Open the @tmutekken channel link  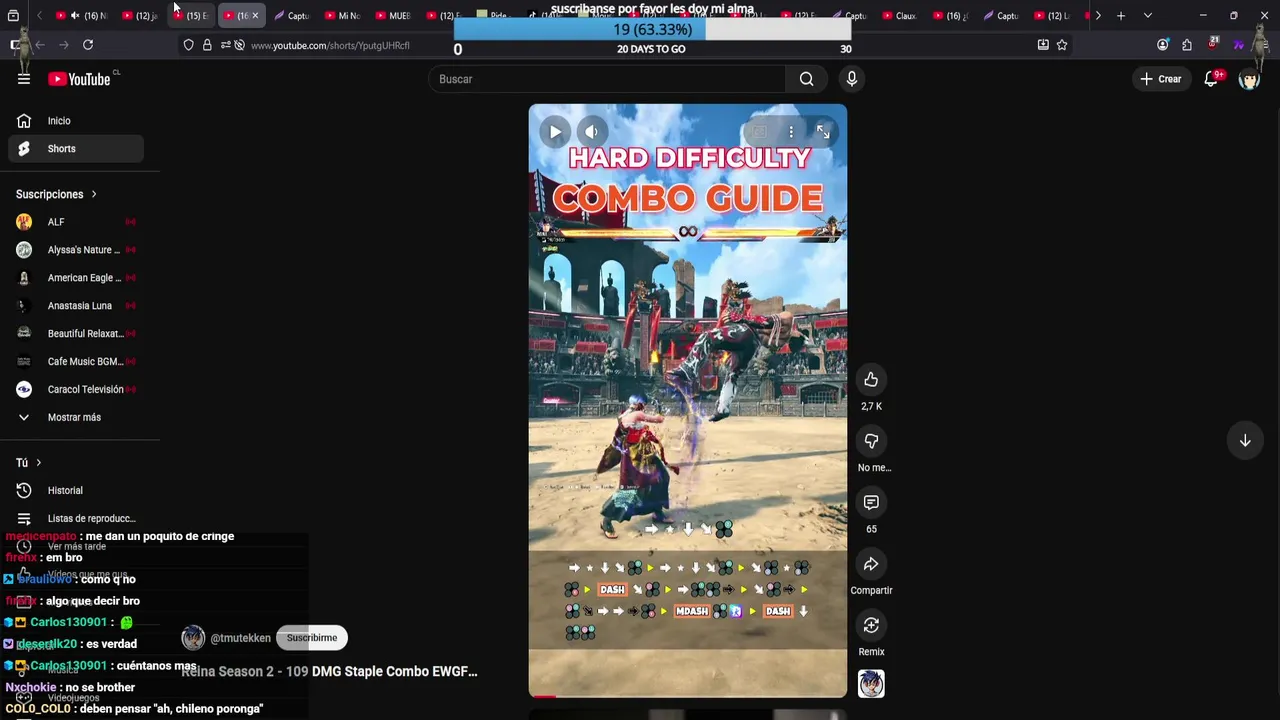[240, 638]
